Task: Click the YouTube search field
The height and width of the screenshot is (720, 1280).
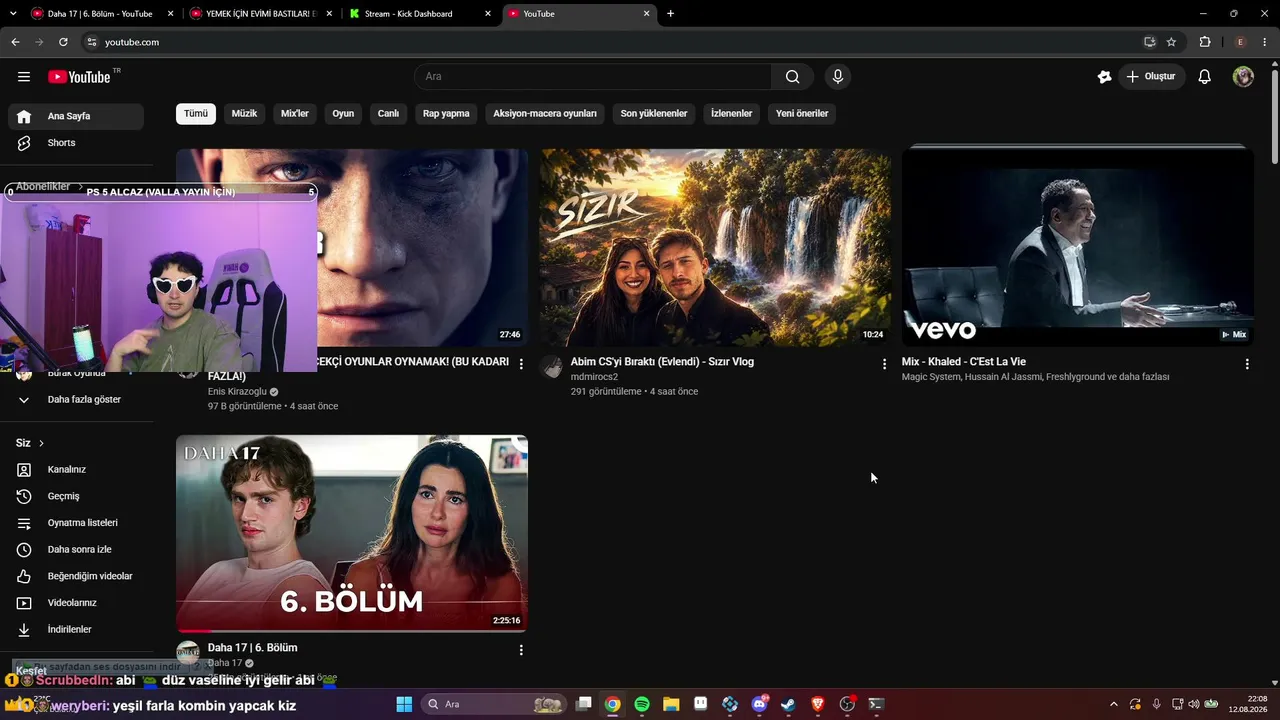Action: point(593,77)
